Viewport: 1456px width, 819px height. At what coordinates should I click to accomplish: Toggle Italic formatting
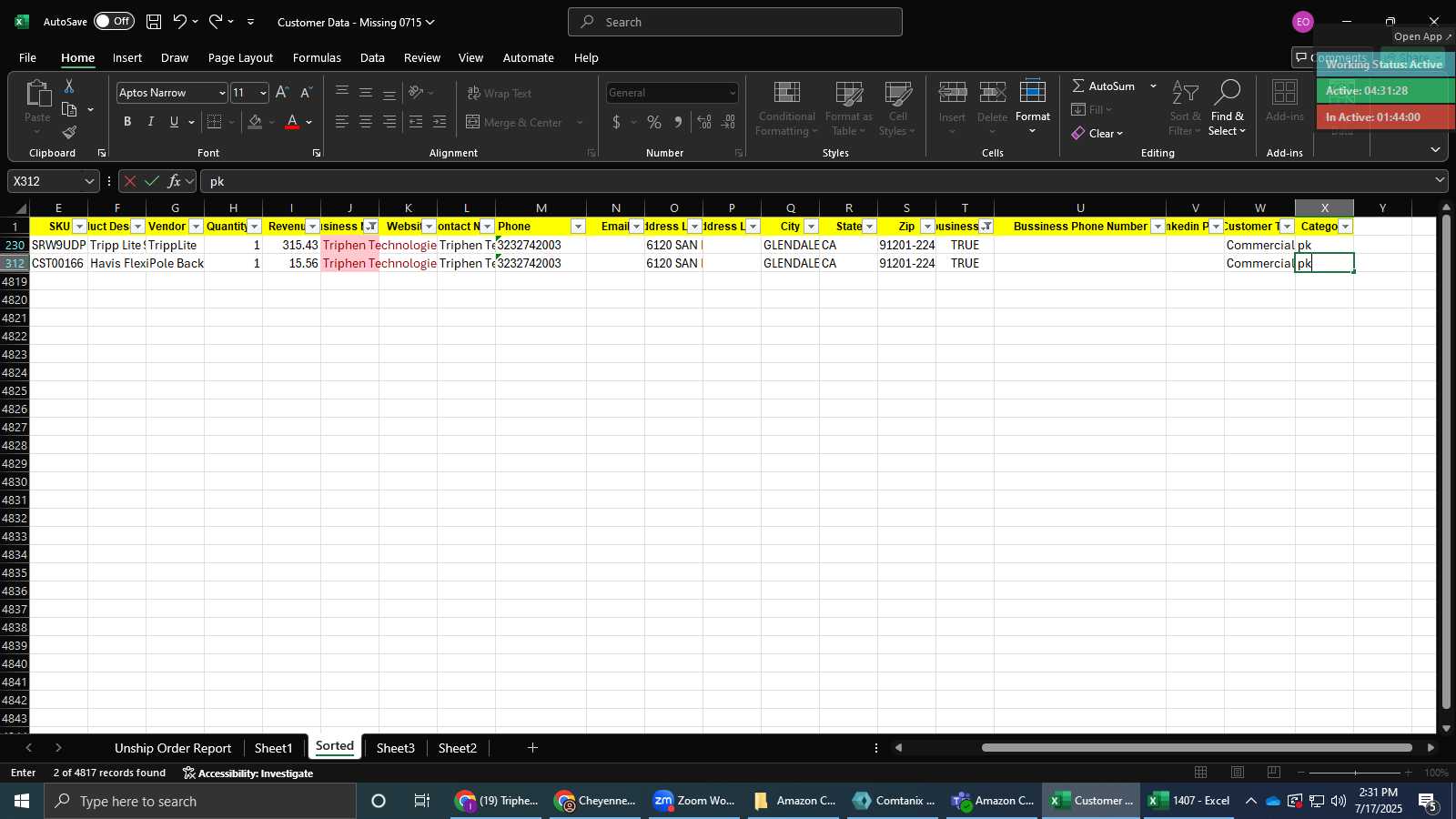[151, 122]
